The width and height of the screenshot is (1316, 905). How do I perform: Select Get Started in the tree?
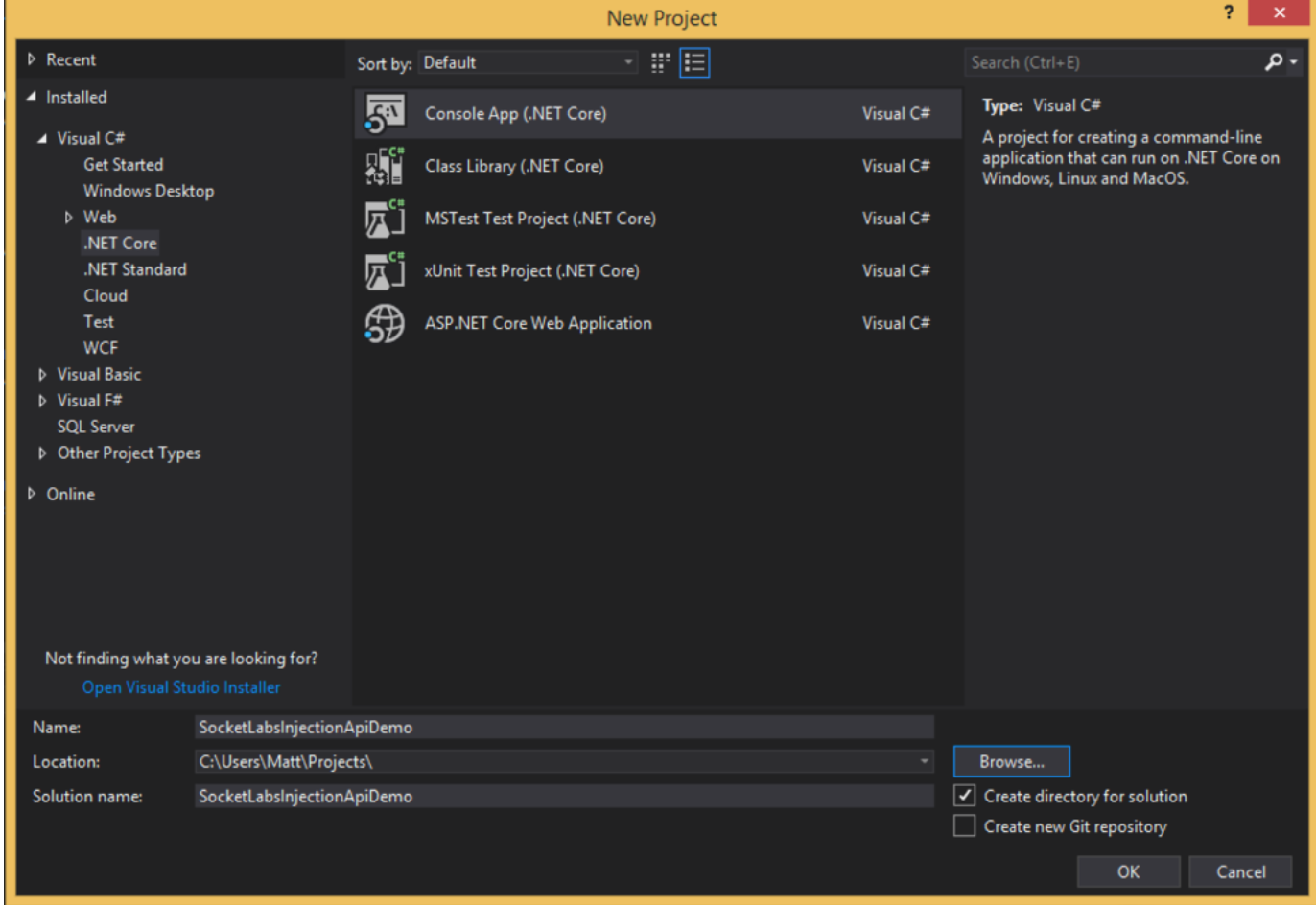pyautogui.click(x=123, y=165)
